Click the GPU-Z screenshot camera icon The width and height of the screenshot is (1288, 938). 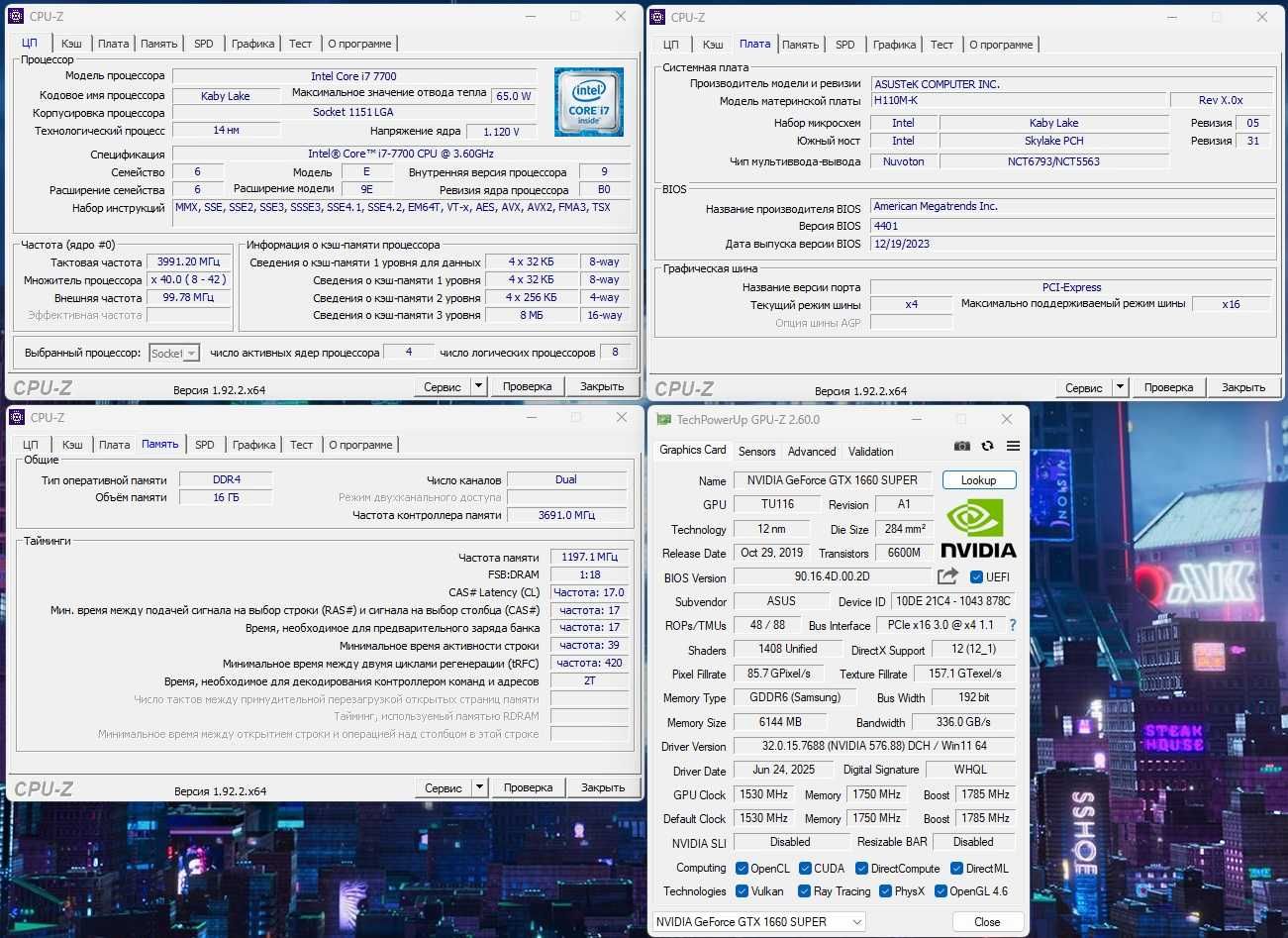(962, 447)
